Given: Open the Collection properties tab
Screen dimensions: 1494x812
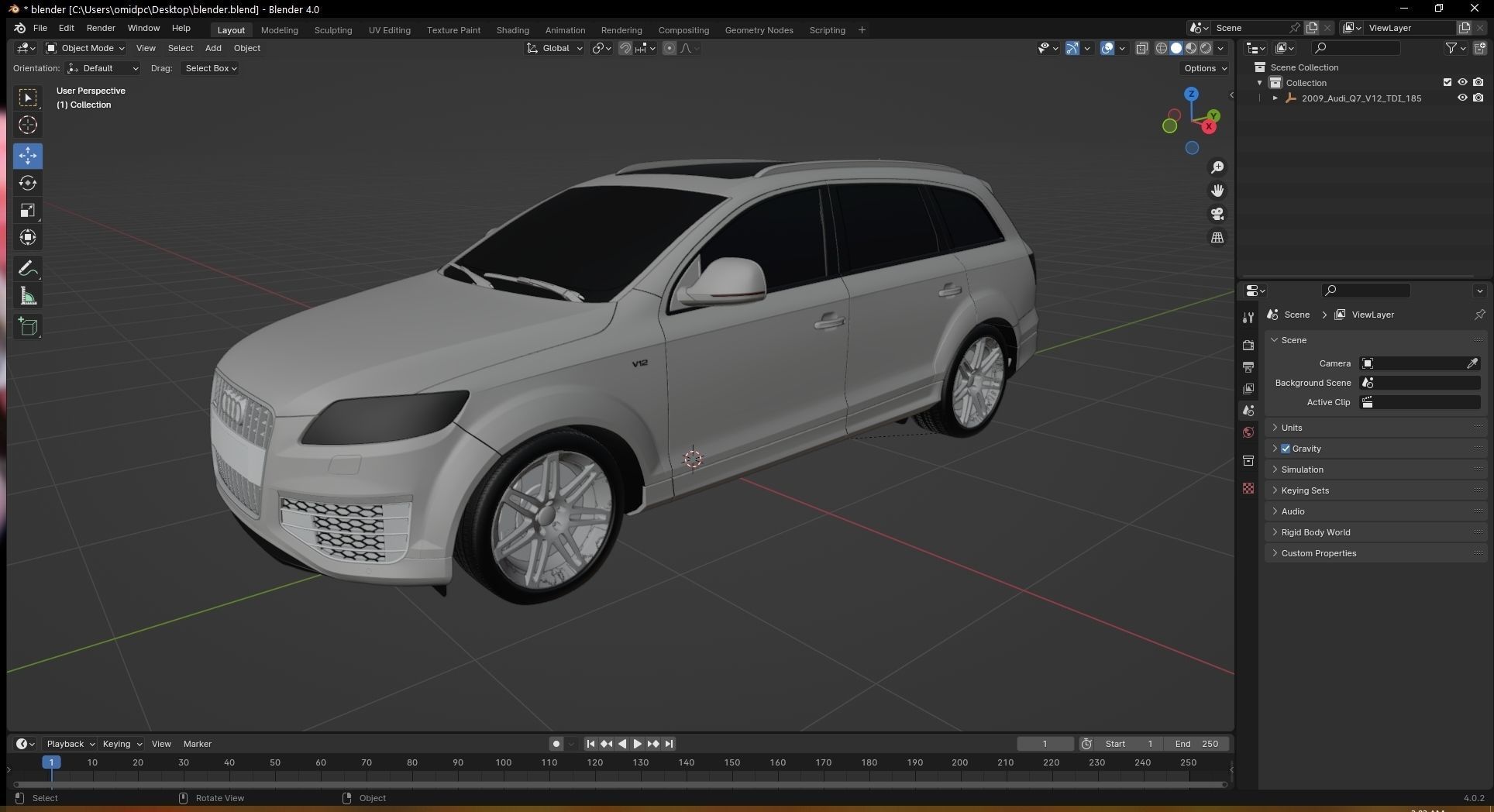Looking at the screenshot, I should point(1248,460).
